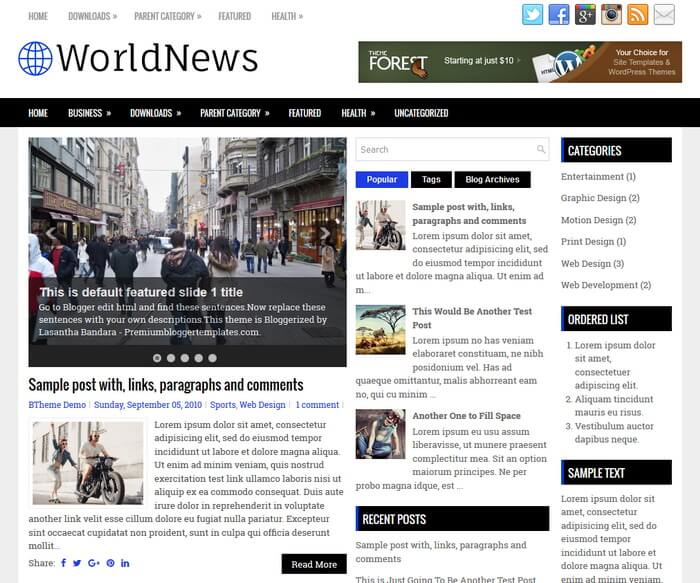The image size is (700, 583).
Task: Click the search magnifier icon
Action: (541, 150)
